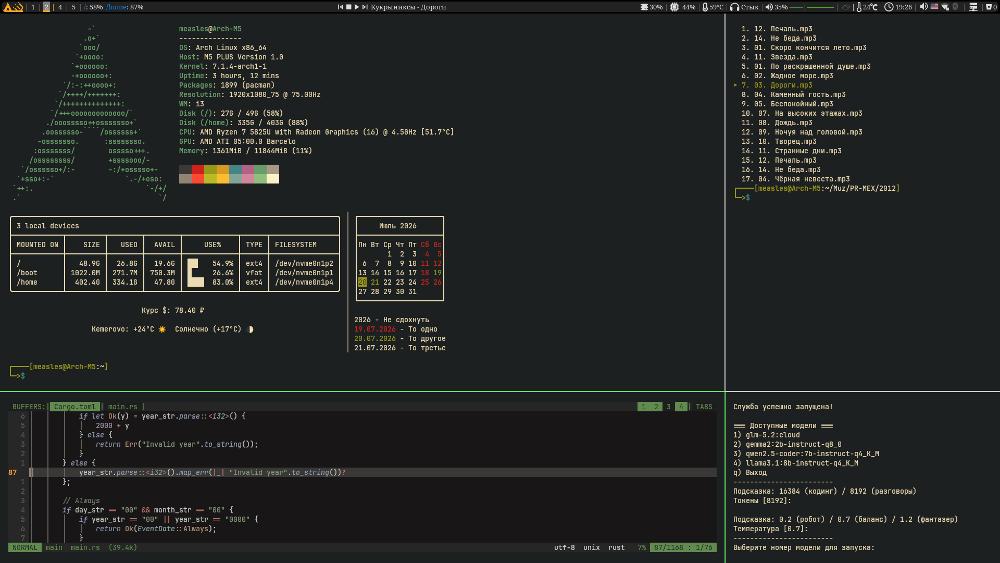
Task: Select playlist entry 'Чёрная невеста.mp3'
Action: point(795,179)
